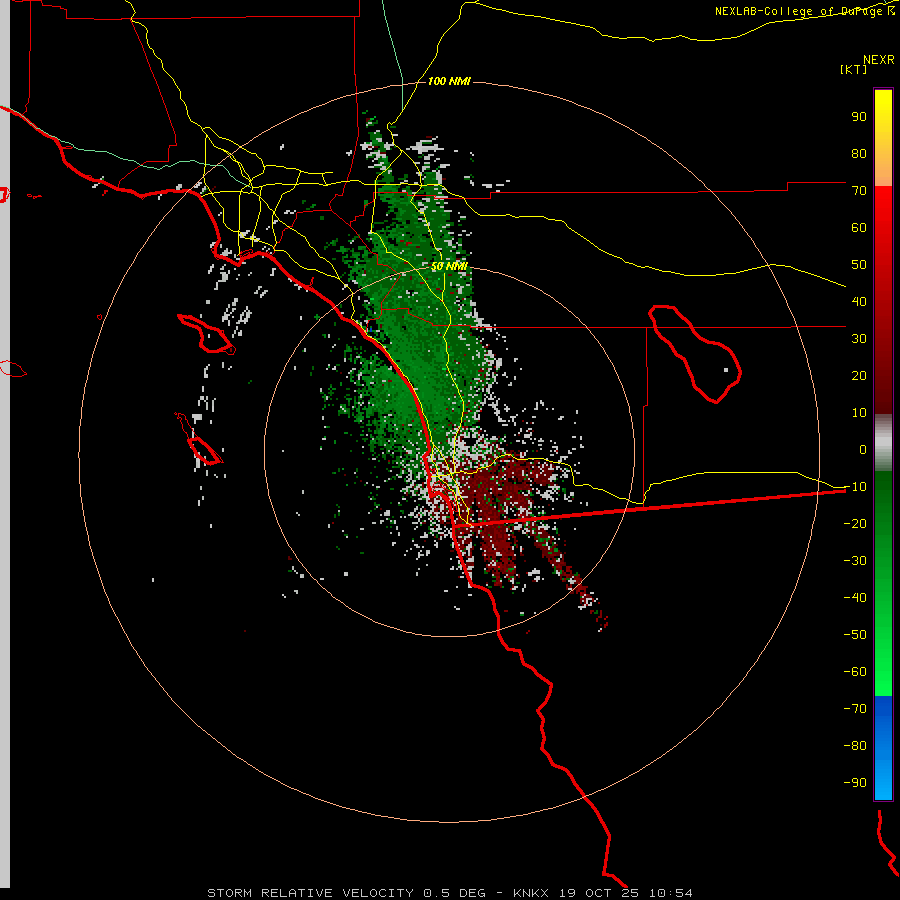
Task: Click the positive 80 knots scale label
Action: (859, 153)
